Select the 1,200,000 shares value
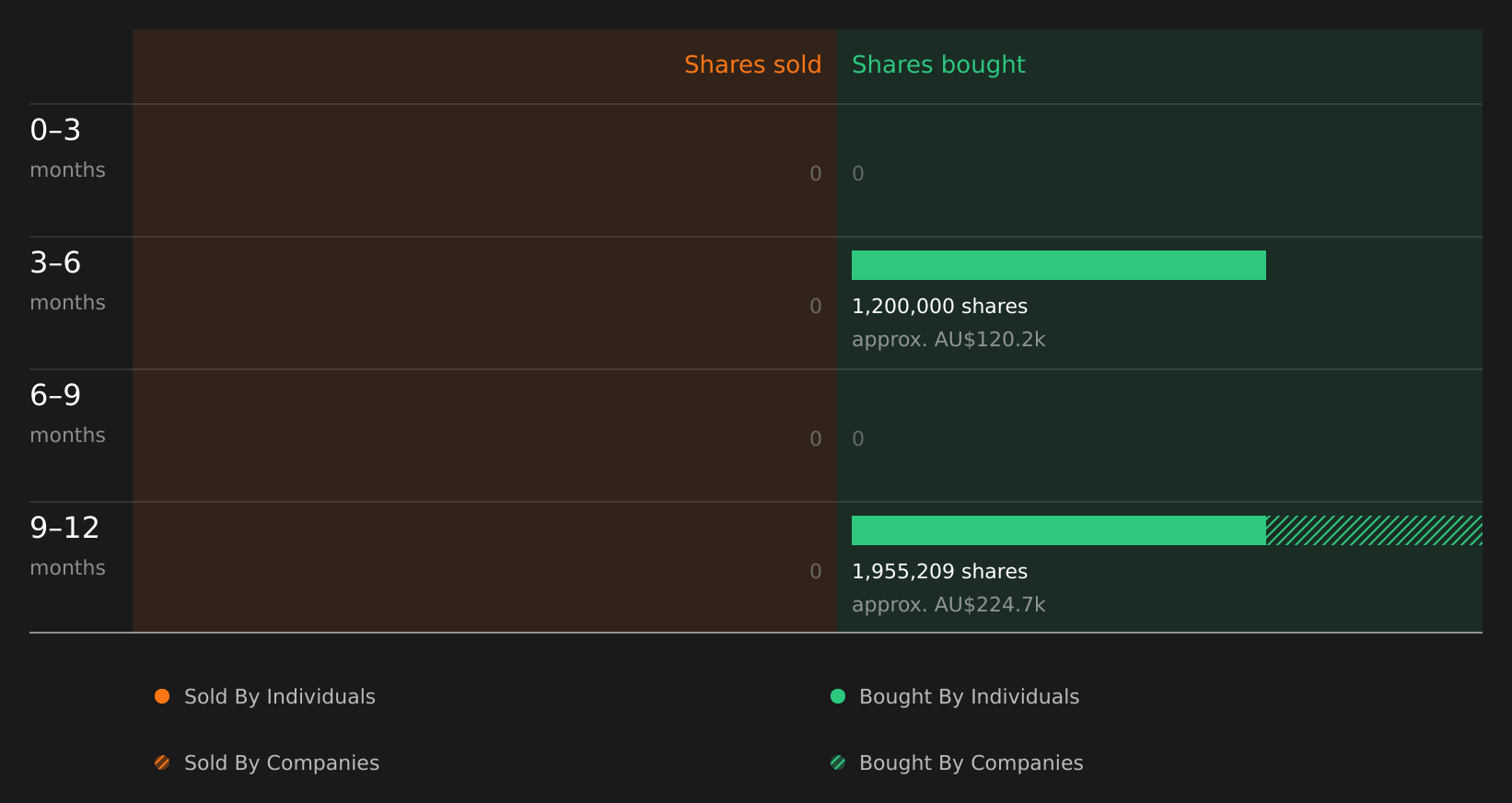This screenshot has height=803, width=1512. (939, 307)
